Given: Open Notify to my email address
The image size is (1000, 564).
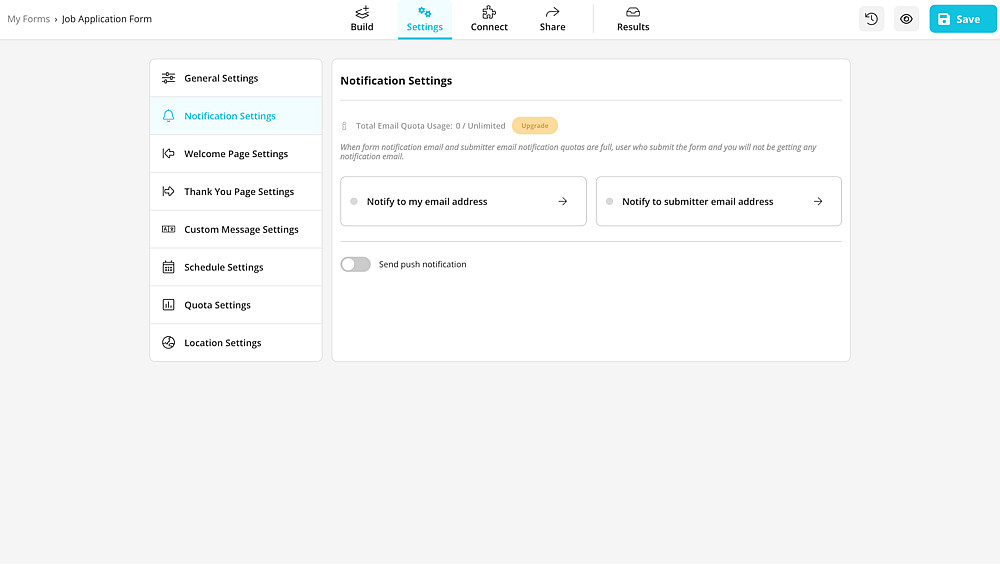Looking at the screenshot, I should 463,201.
